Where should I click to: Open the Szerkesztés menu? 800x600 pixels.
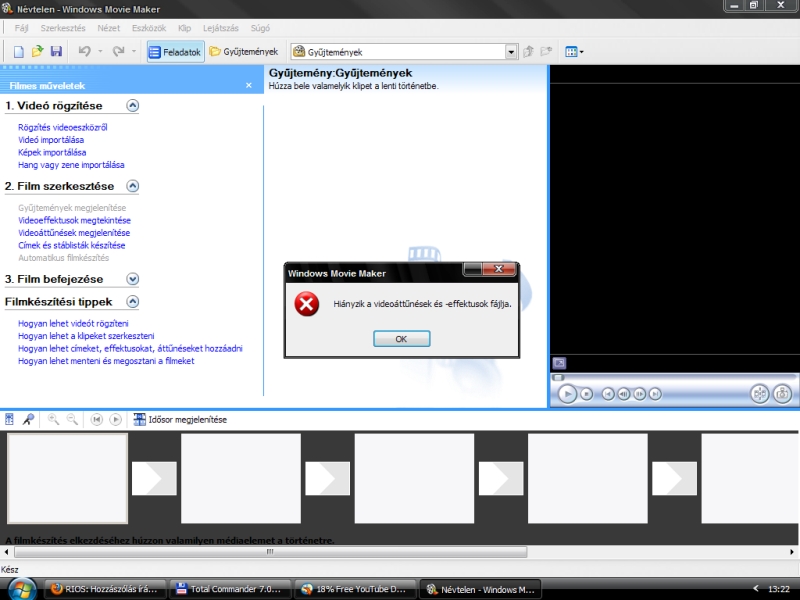pos(63,28)
